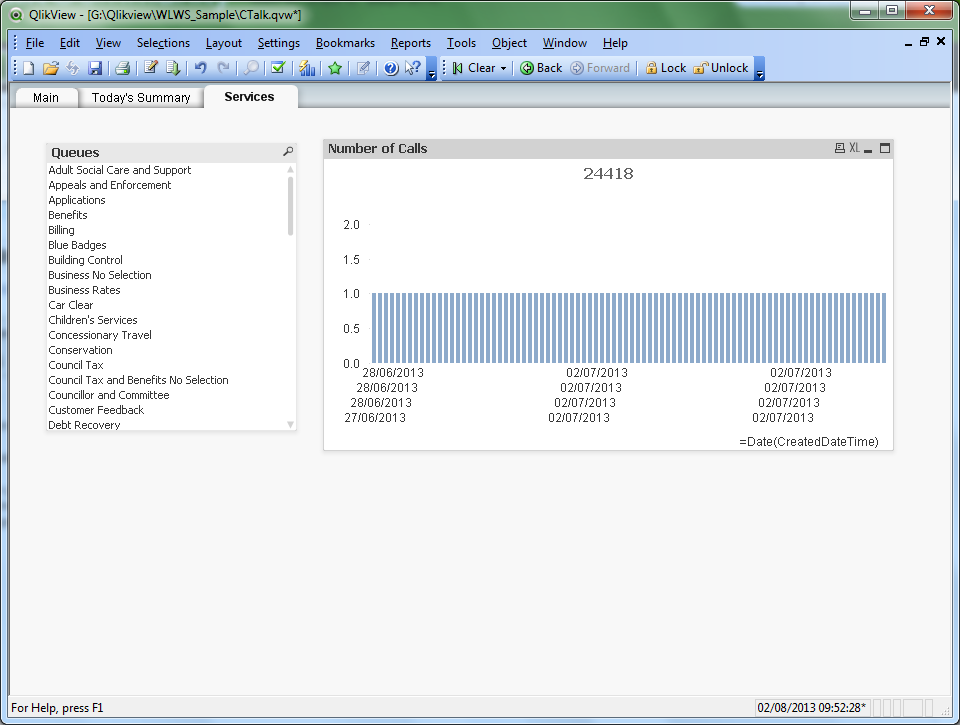This screenshot has width=960, height=725.
Task: Click the Open document folder icon
Action: click(50, 68)
